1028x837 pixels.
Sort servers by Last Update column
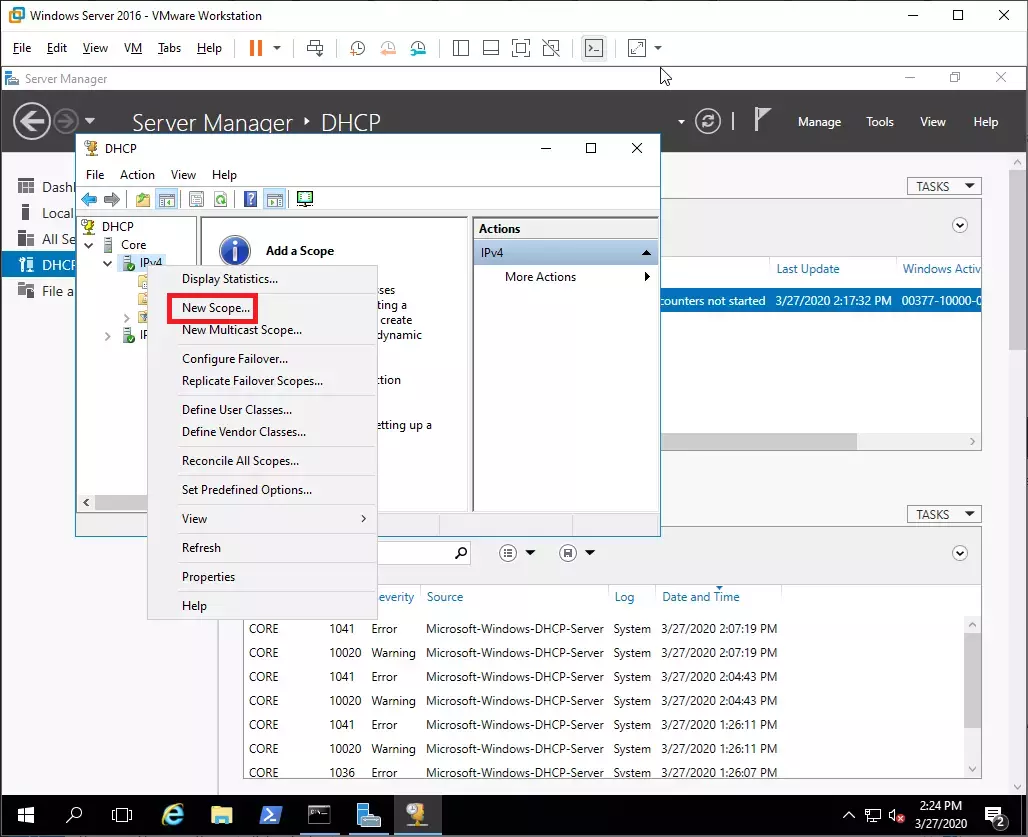point(808,269)
